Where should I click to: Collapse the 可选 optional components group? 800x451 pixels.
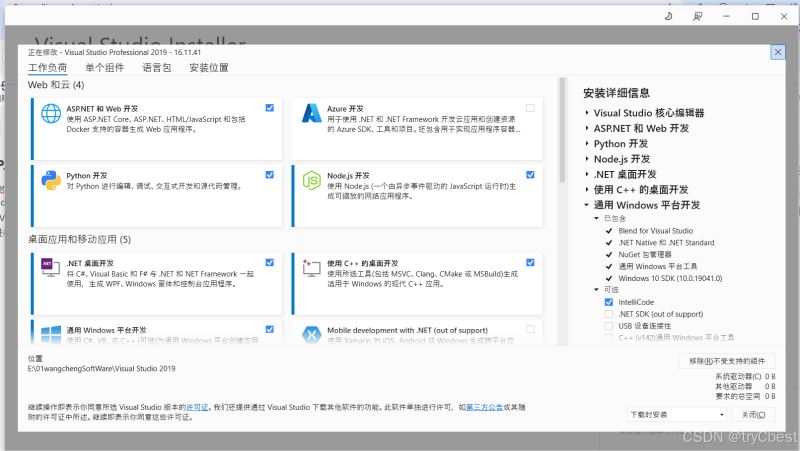coord(596,289)
